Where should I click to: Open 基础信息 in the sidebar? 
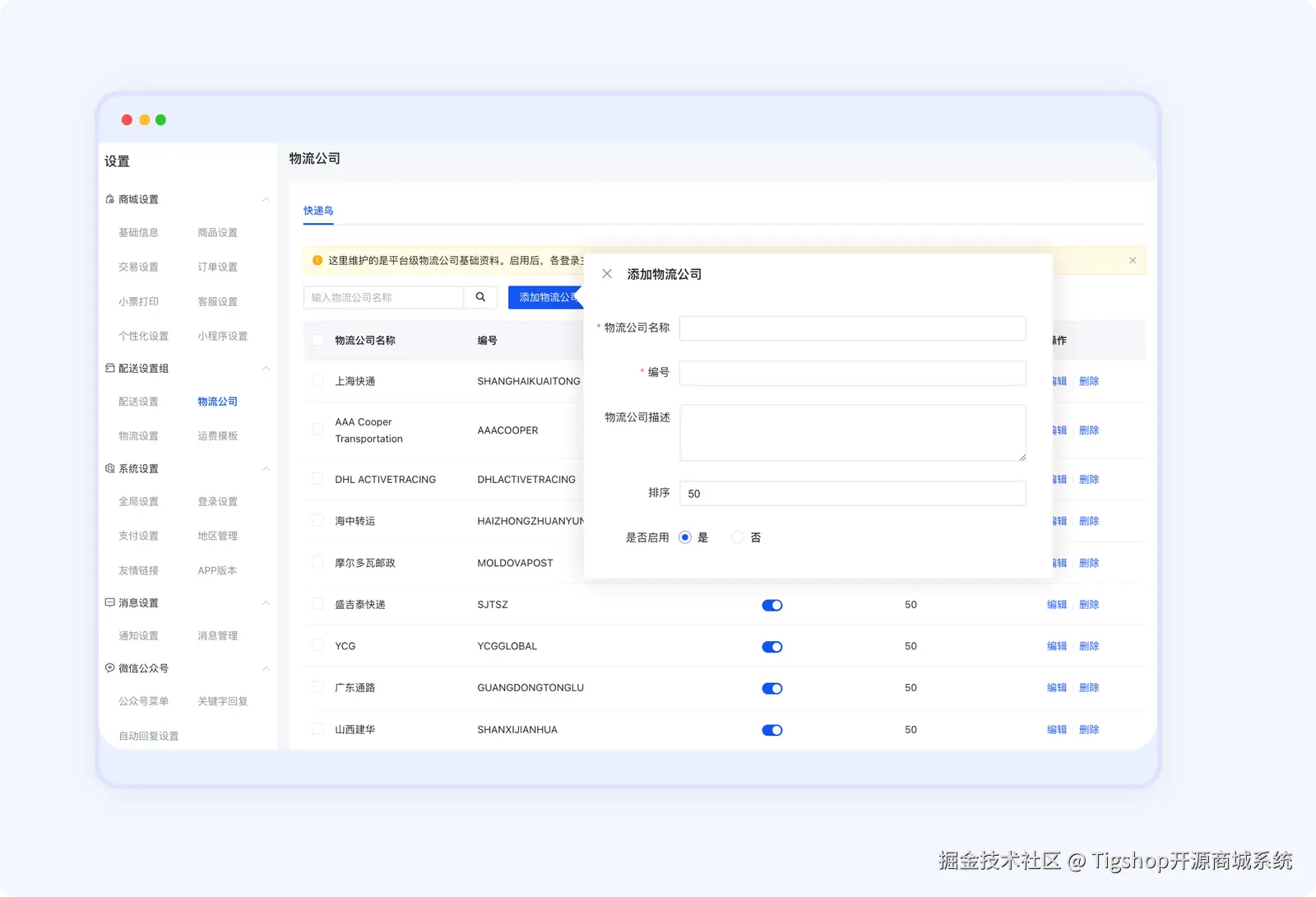point(138,233)
